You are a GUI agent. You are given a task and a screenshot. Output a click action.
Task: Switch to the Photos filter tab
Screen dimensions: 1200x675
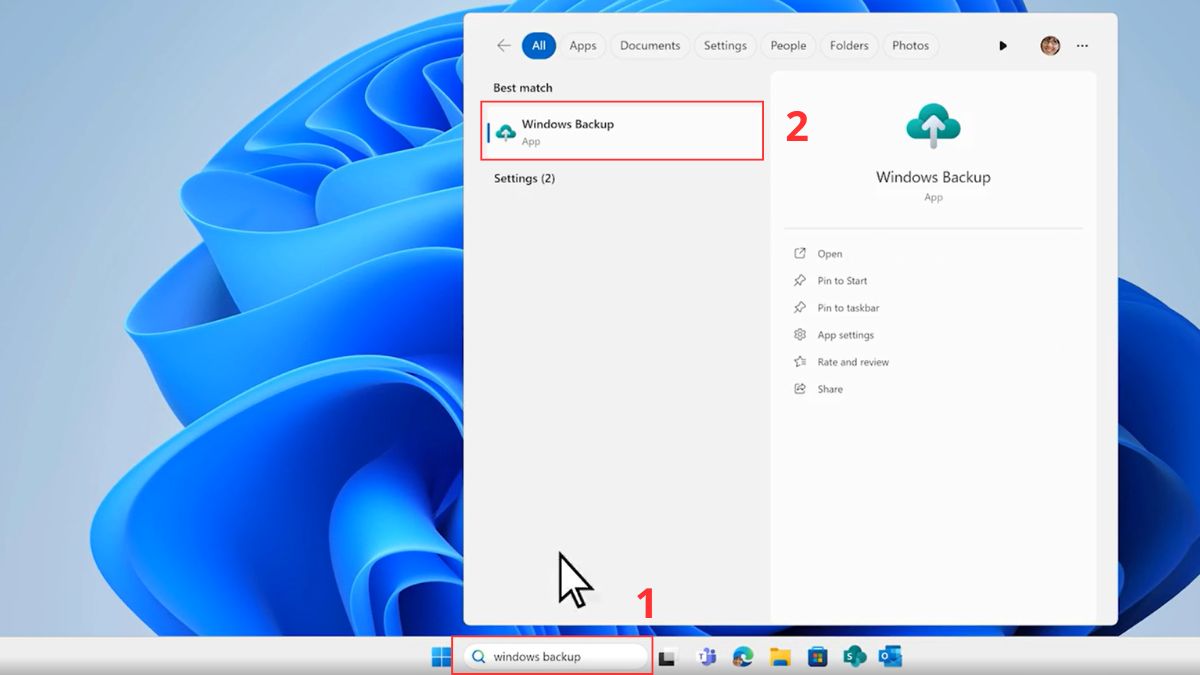coord(911,45)
